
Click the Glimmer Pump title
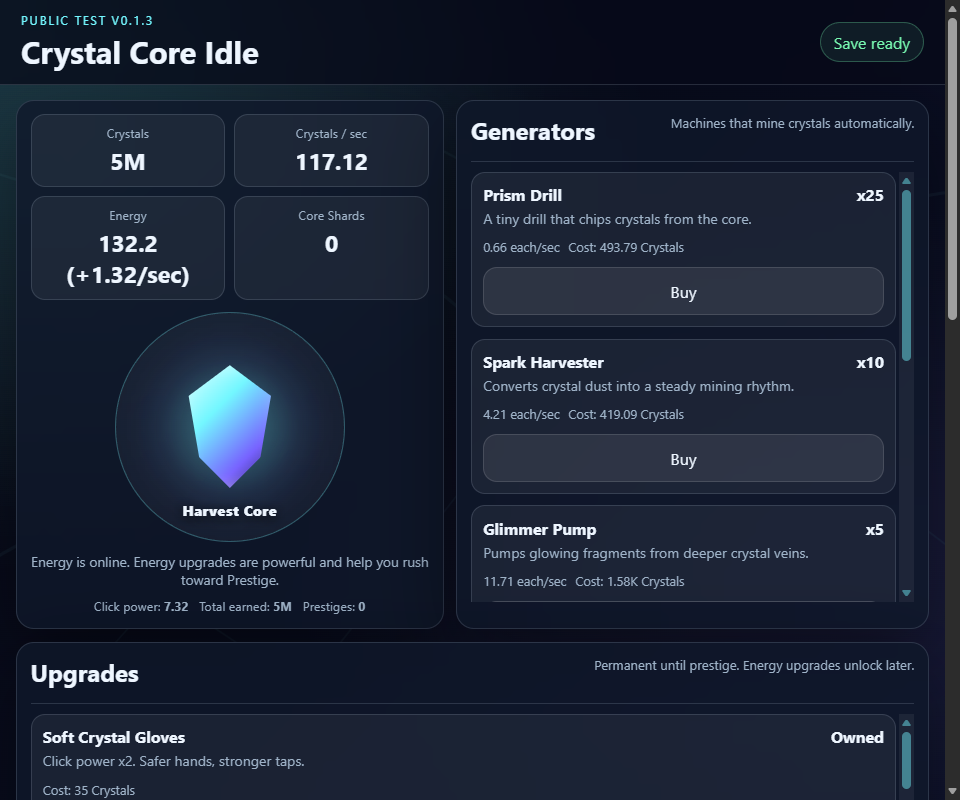pos(539,529)
